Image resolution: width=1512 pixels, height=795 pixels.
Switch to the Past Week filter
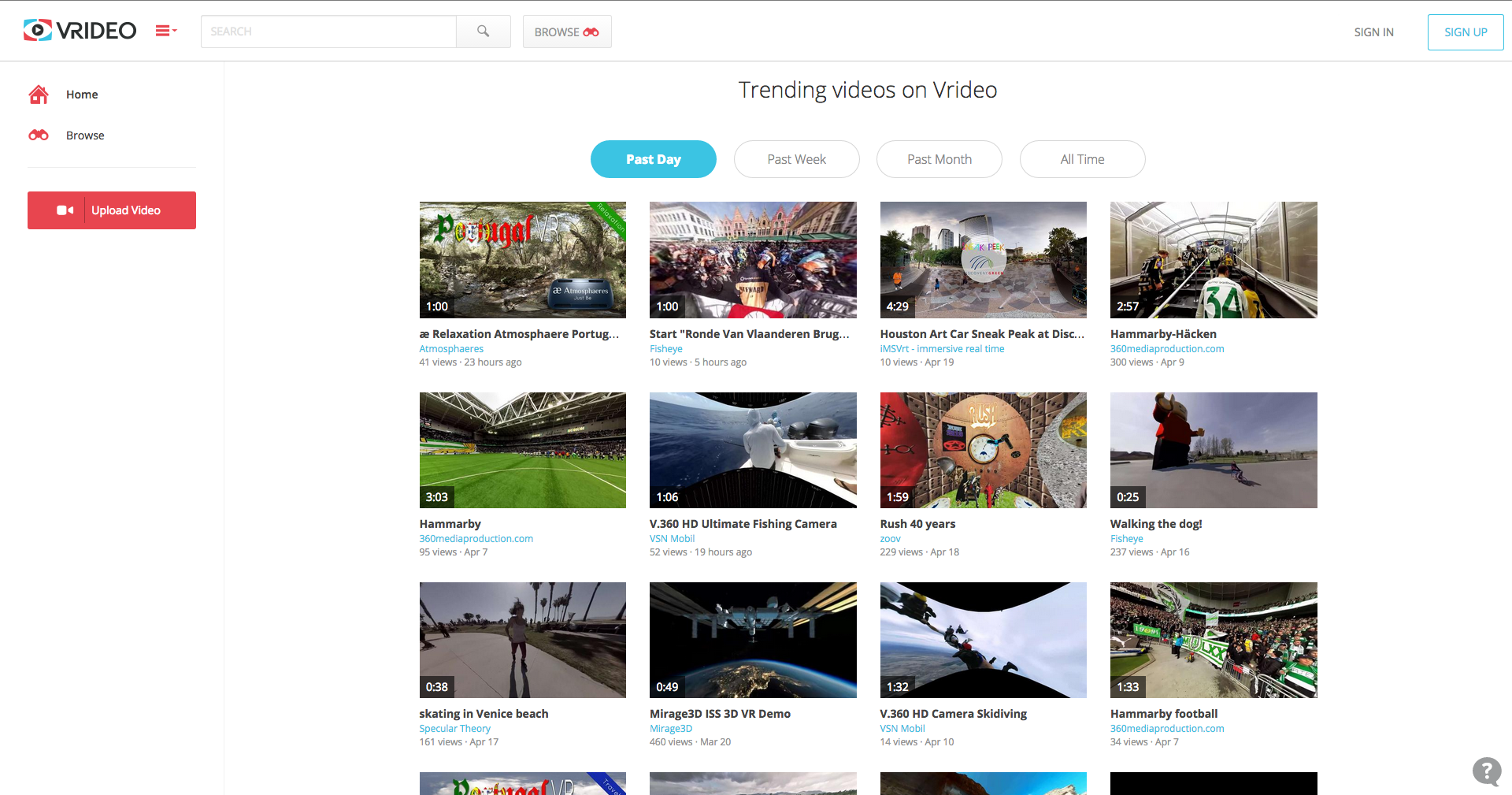point(796,159)
